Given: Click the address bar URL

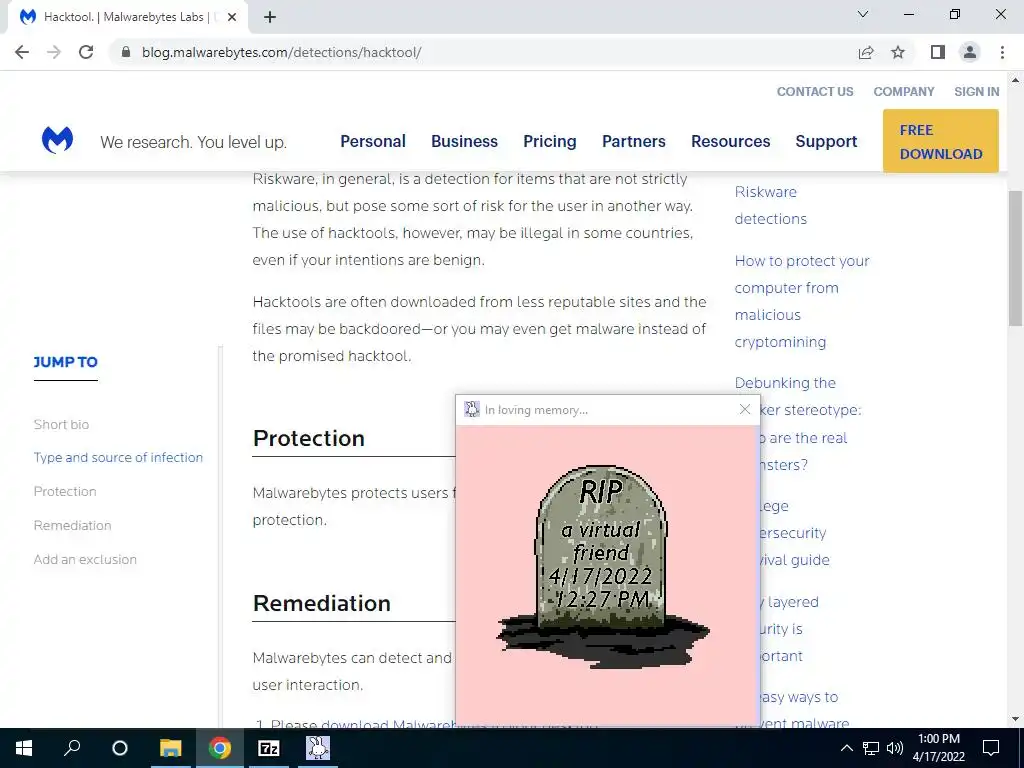Looking at the screenshot, I should point(281,52).
